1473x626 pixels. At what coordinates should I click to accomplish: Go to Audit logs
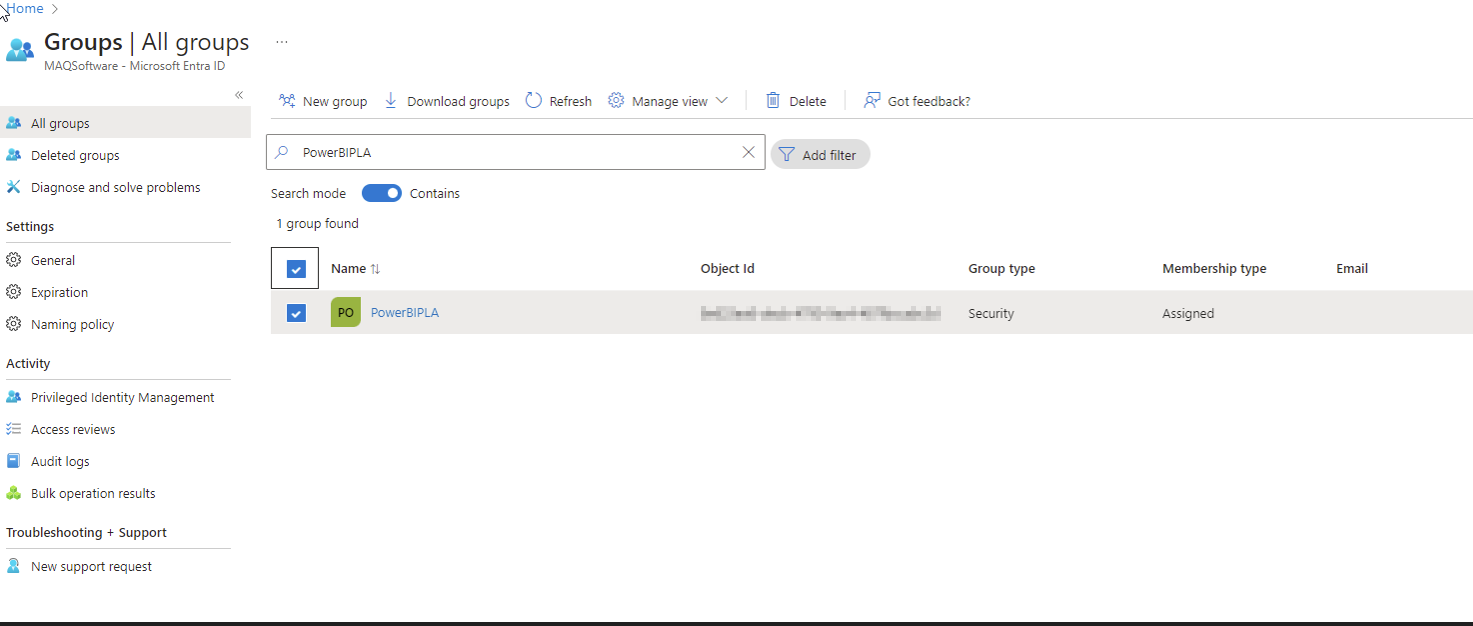[60, 462]
